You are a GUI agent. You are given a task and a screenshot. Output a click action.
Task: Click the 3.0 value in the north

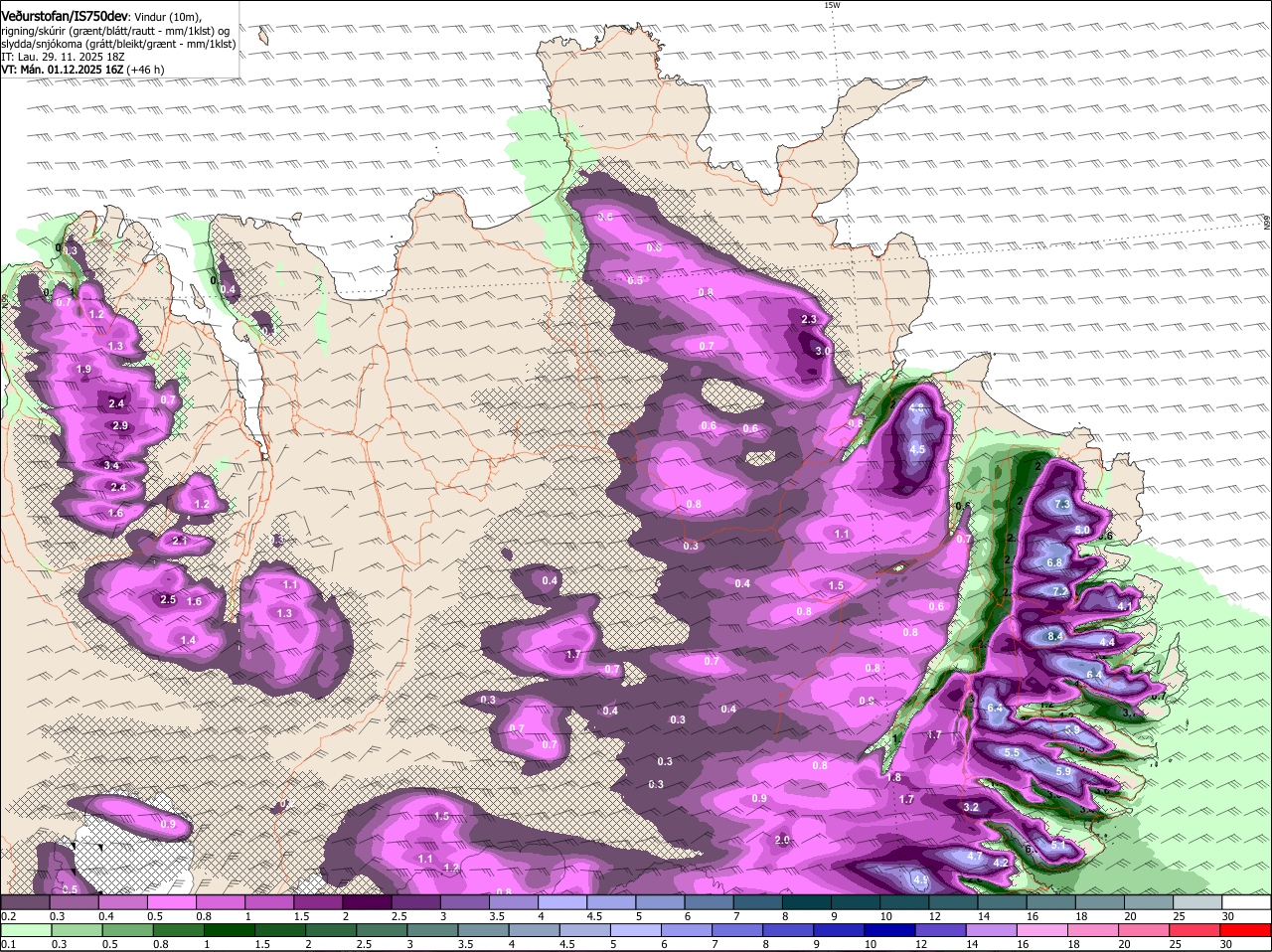[823, 351]
